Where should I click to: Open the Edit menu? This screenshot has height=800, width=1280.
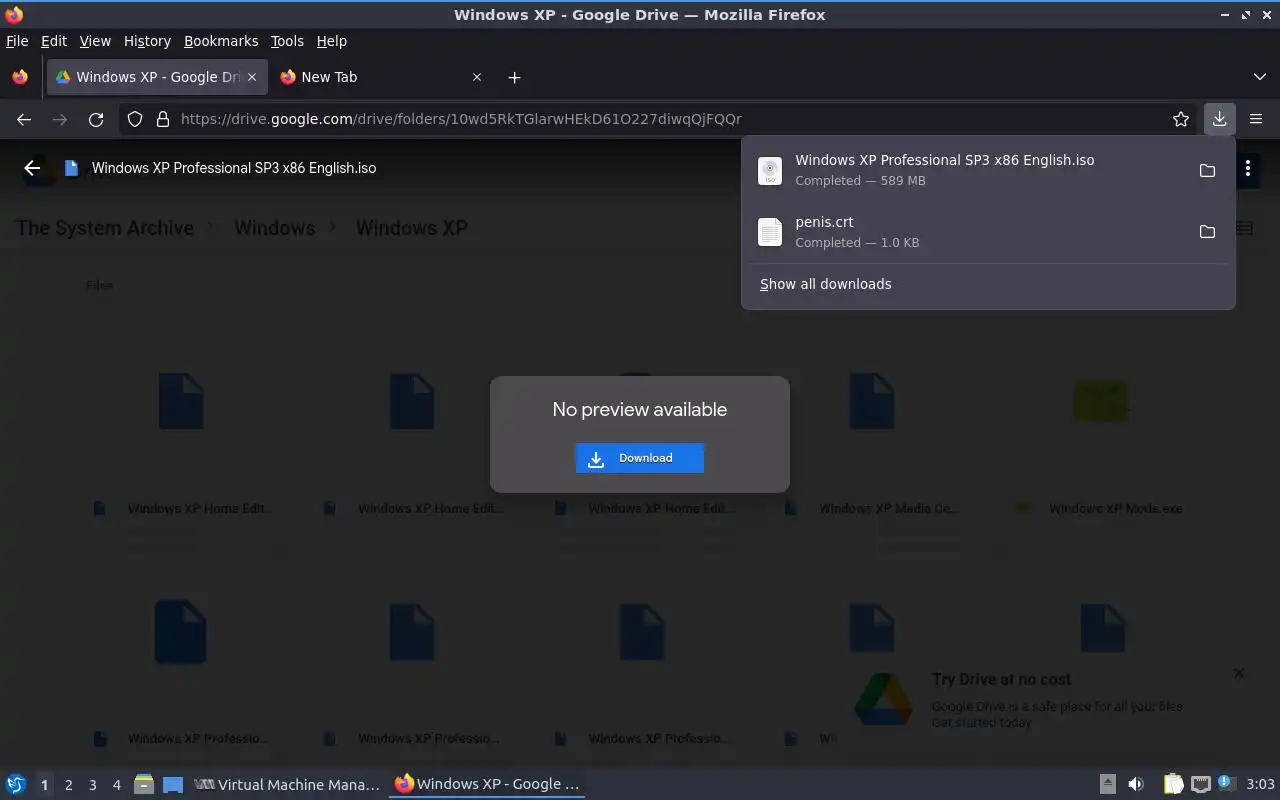point(54,41)
